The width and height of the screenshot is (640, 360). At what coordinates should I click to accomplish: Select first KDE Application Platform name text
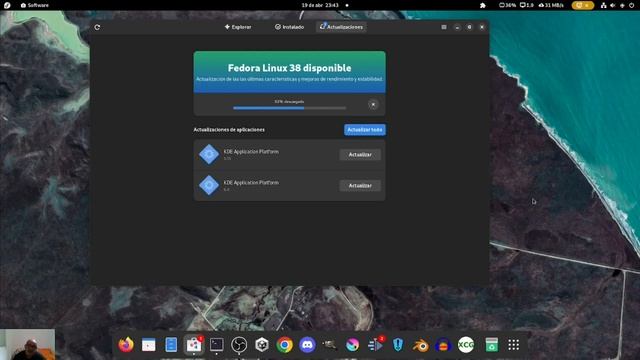[x=251, y=151]
